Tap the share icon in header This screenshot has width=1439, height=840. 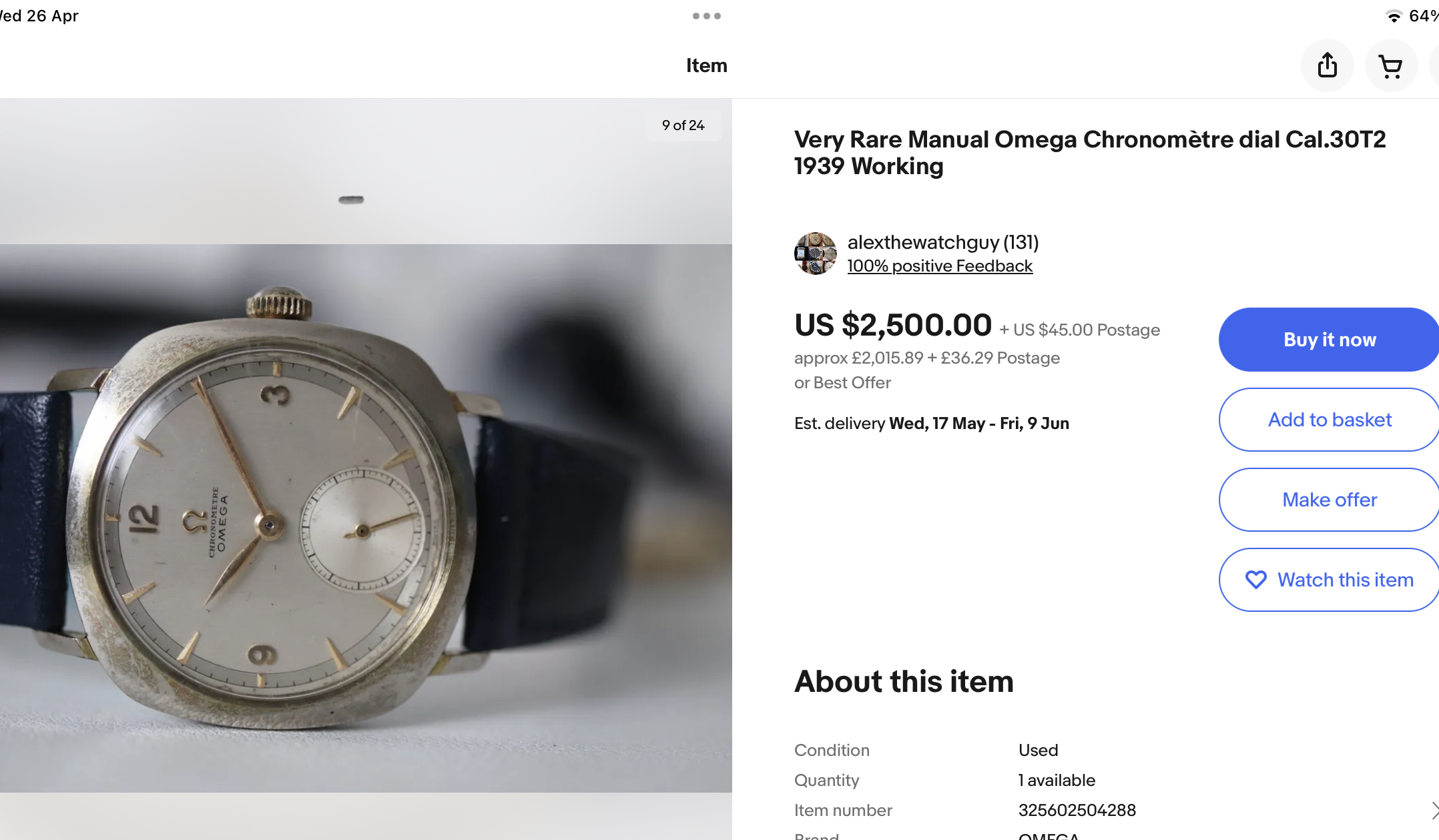(x=1327, y=65)
